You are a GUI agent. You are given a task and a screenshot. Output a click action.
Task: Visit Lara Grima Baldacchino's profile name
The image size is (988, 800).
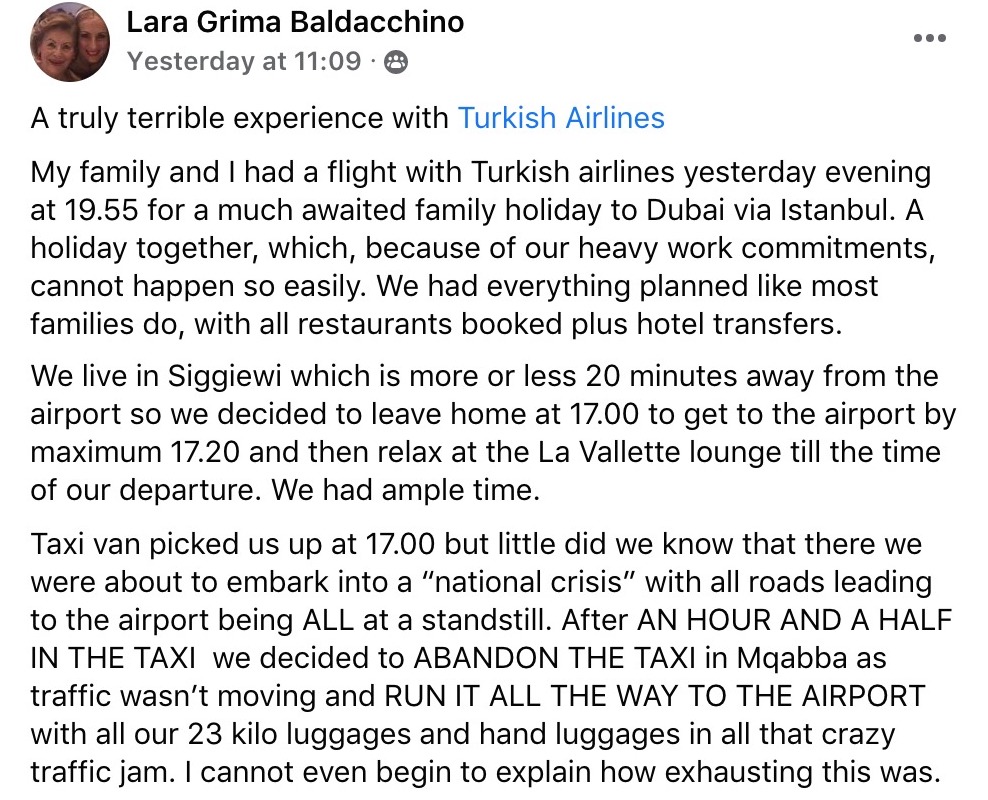295,22
